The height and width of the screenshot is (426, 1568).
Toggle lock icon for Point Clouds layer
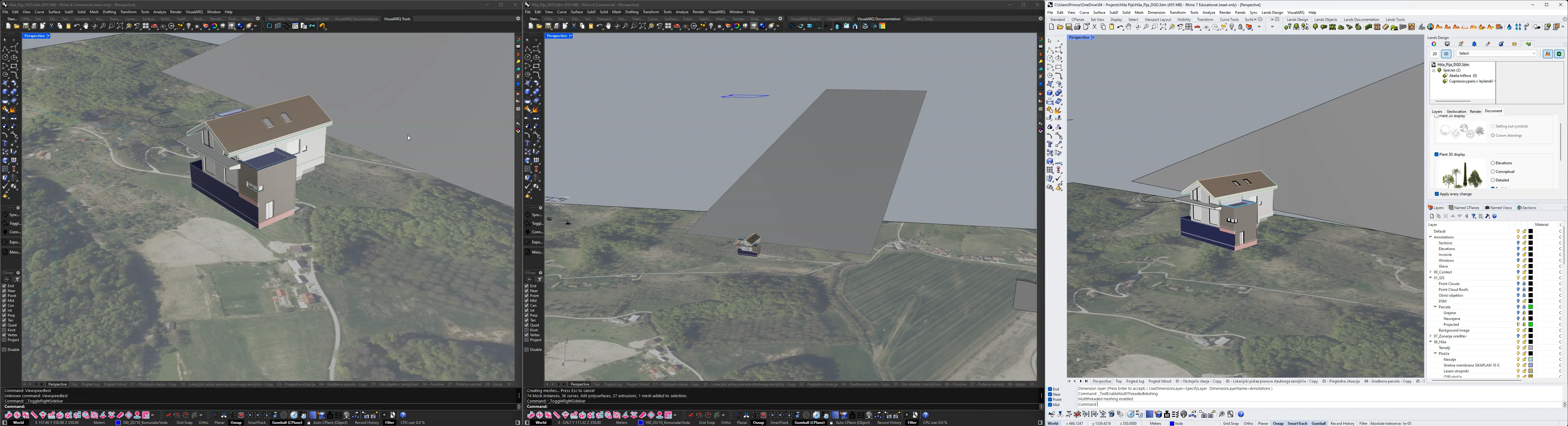tap(1524, 283)
